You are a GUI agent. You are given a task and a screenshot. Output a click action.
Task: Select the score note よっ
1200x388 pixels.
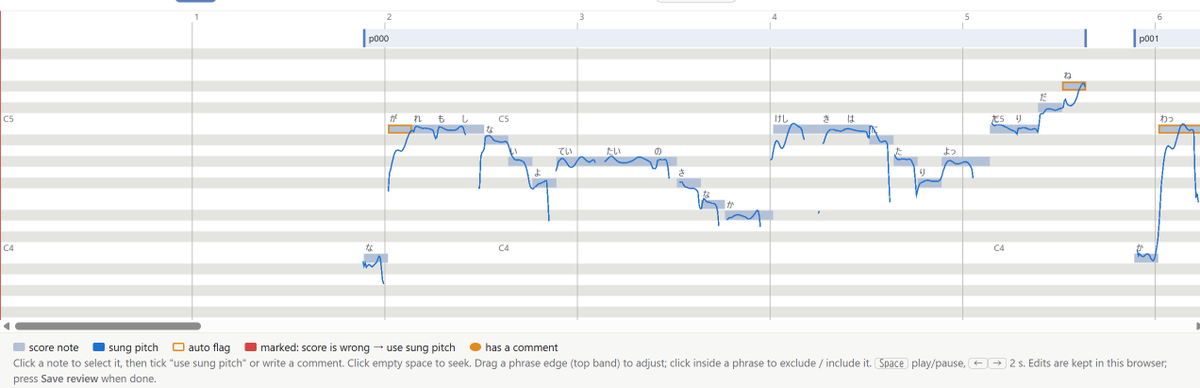(x=965, y=161)
